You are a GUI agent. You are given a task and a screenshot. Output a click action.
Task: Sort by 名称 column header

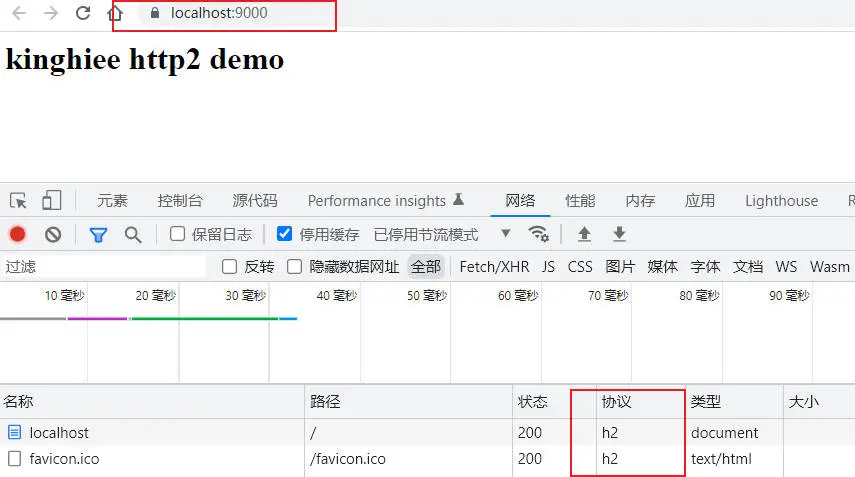pyautogui.click(x=152, y=402)
